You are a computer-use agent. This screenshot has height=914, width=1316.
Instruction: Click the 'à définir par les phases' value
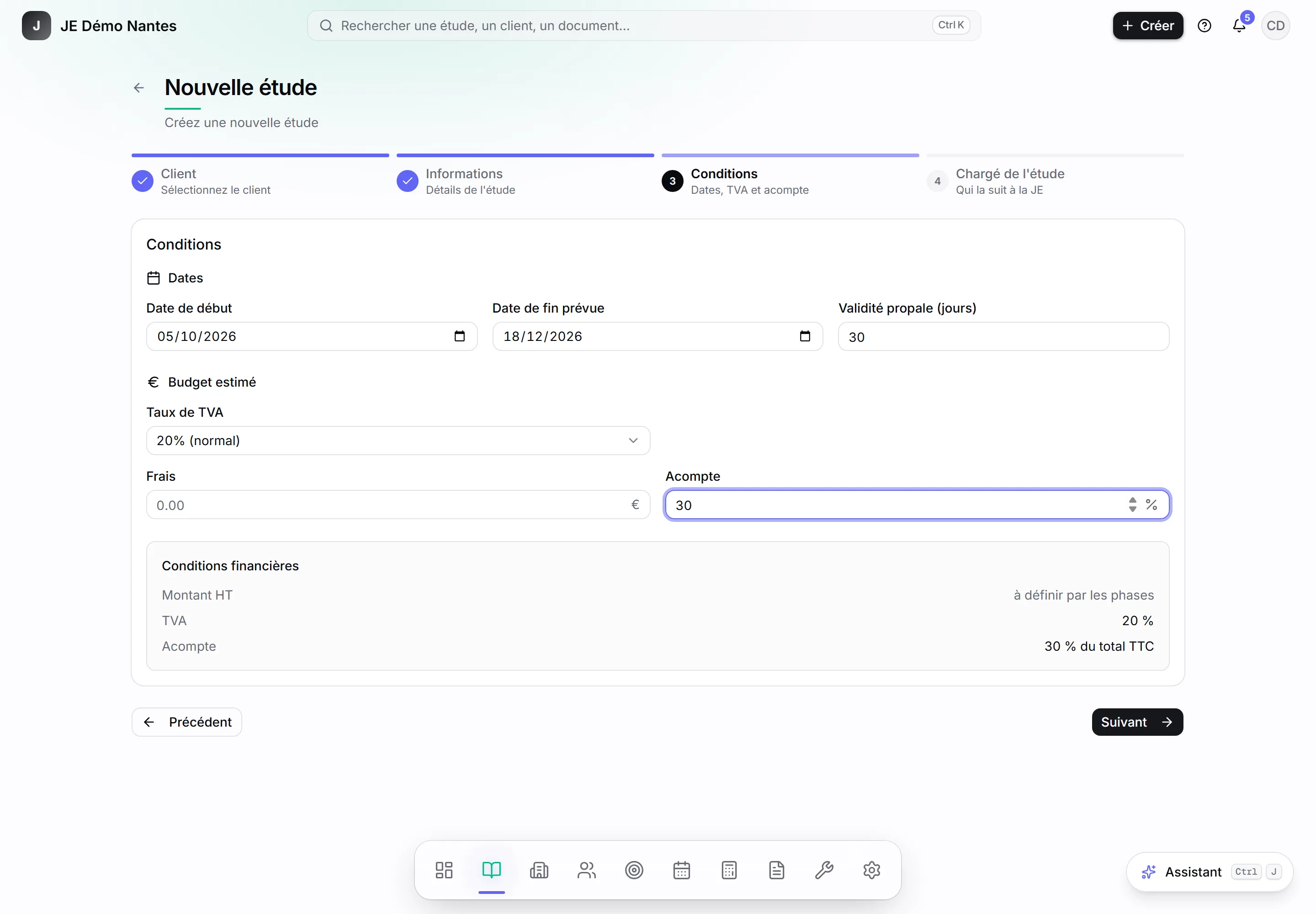click(1083, 595)
